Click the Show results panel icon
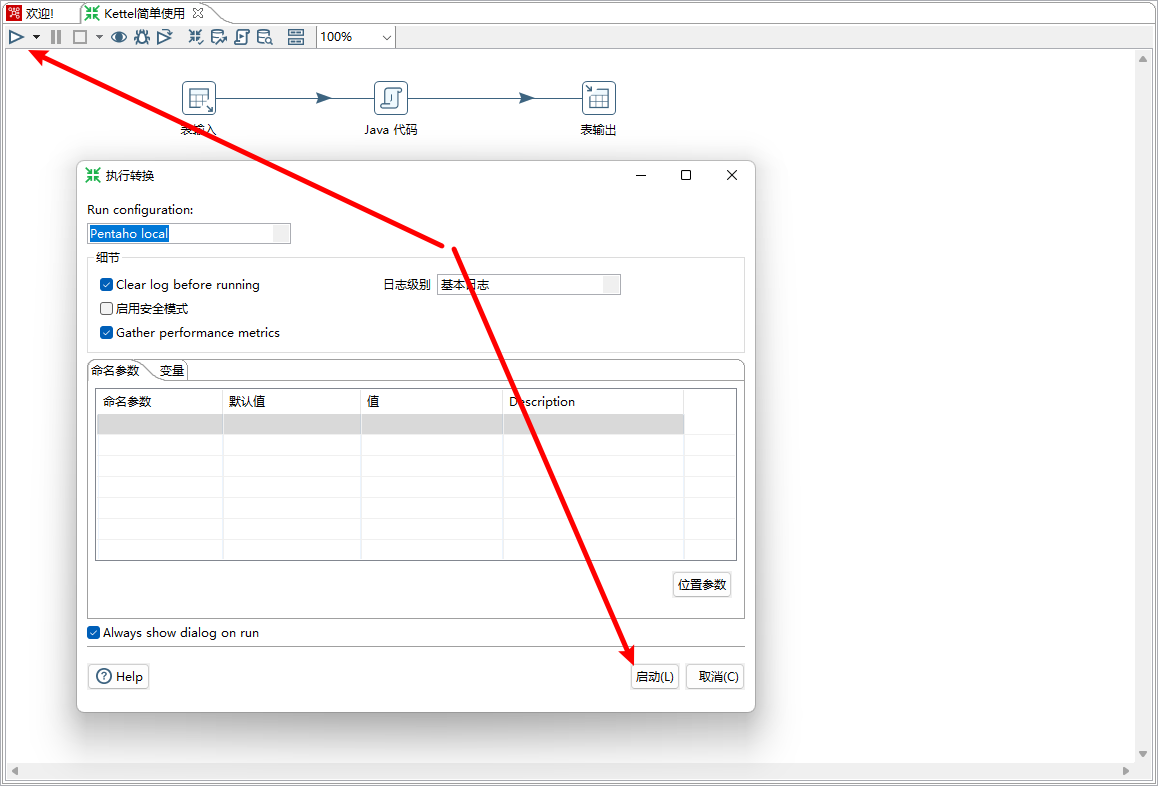1158x786 pixels. click(x=296, y=37)
